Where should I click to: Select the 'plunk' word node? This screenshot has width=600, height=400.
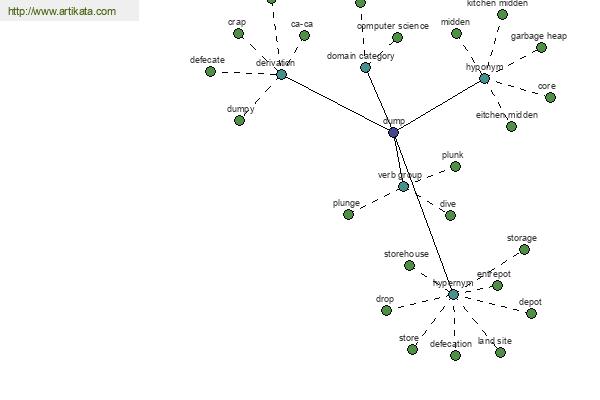(x=455, y=167)
